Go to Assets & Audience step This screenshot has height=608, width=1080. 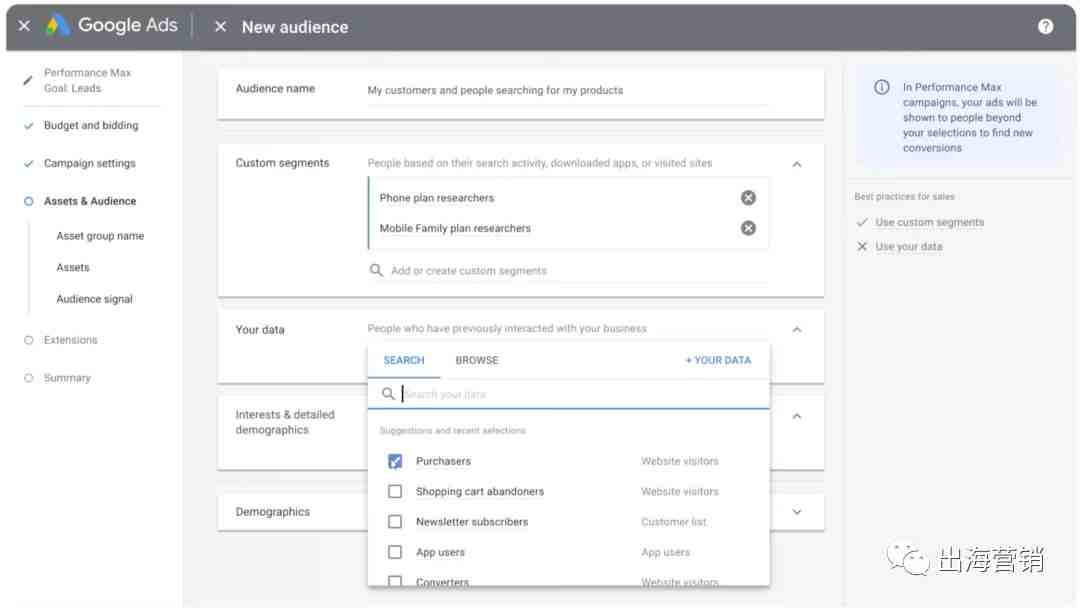[90, 201]
